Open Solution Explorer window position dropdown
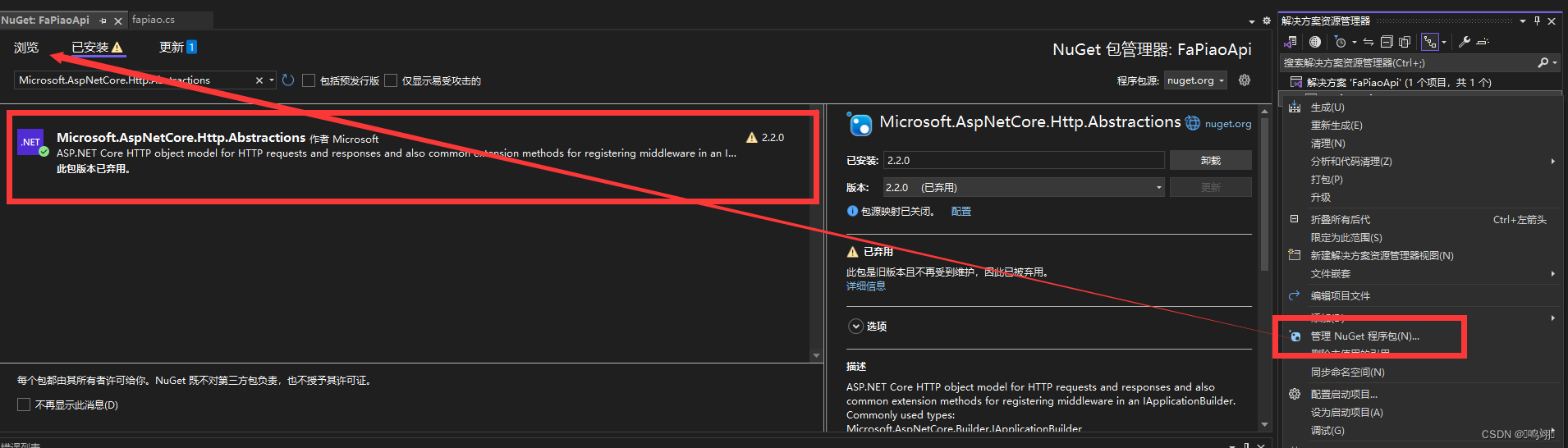This screenshot has height=448, width=1568. click(x=1523, y=21)
